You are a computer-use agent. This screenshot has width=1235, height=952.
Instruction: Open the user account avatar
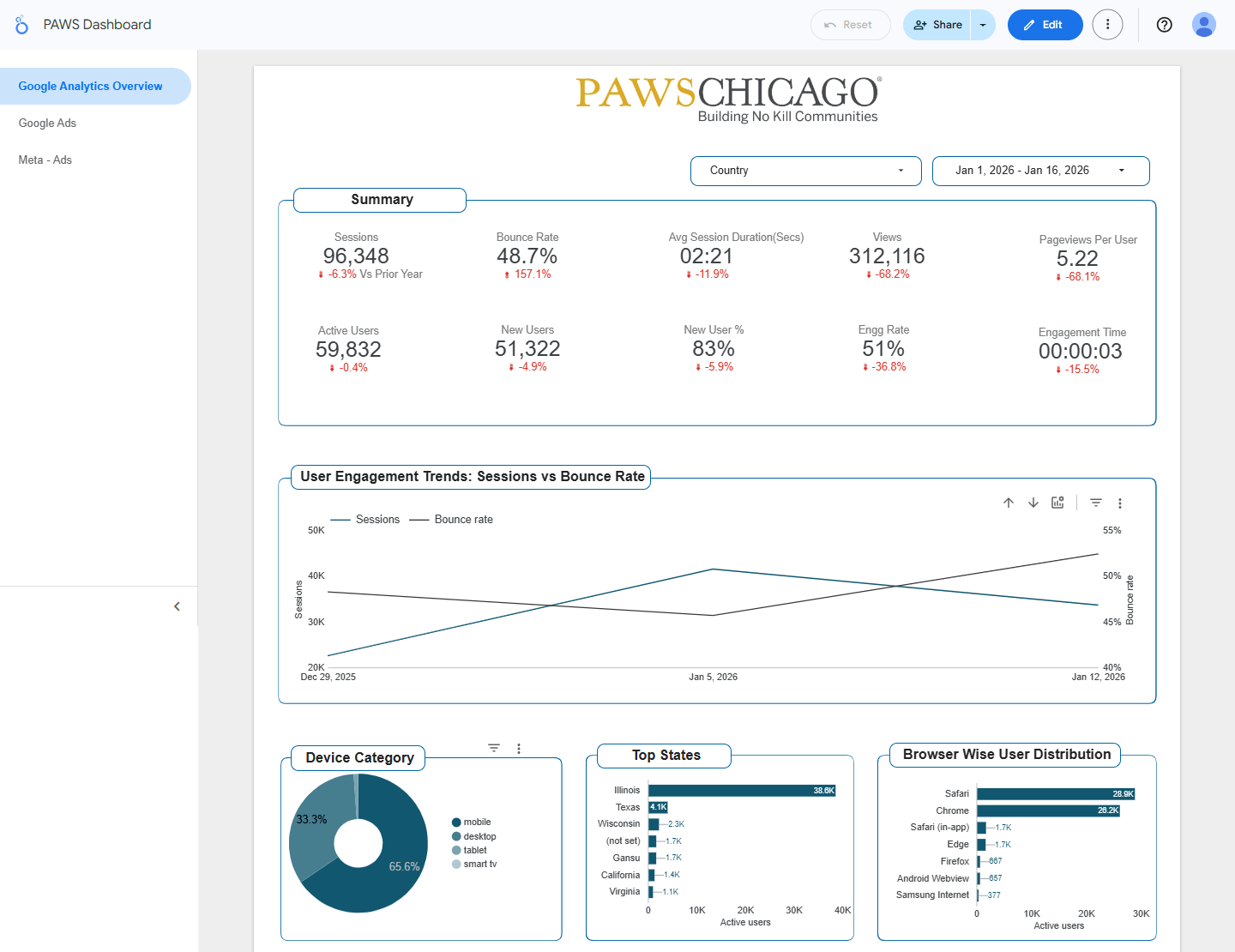(1204, 25)
